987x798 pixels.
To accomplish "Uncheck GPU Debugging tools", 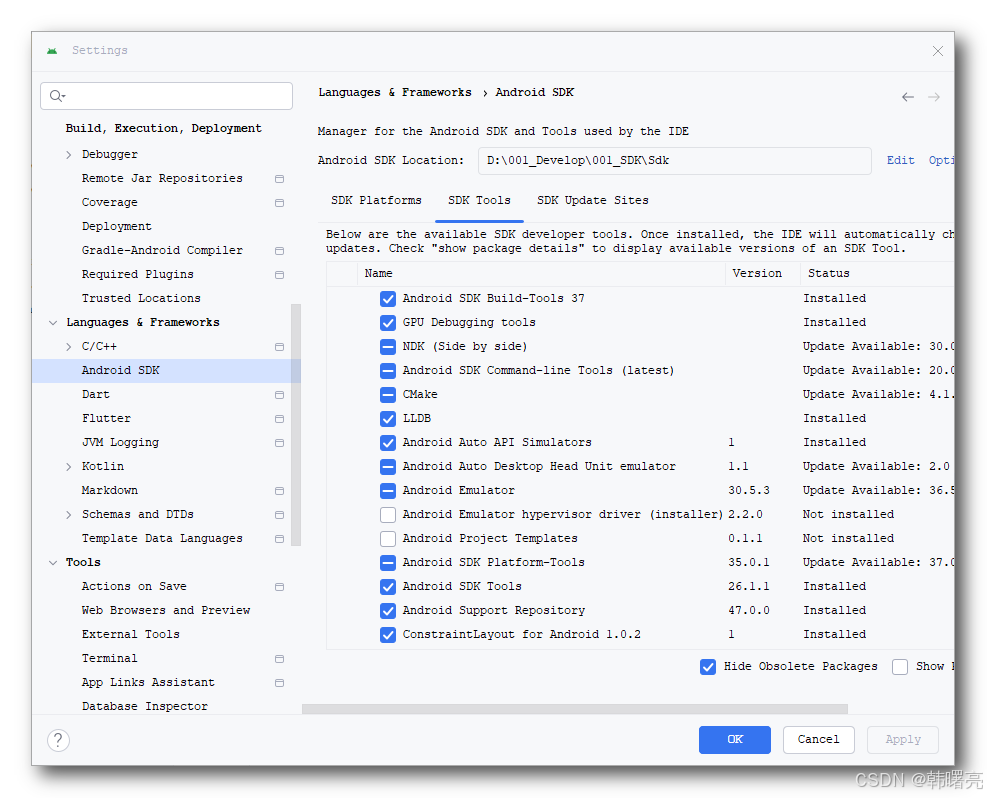I will click(x=388, y=322).
